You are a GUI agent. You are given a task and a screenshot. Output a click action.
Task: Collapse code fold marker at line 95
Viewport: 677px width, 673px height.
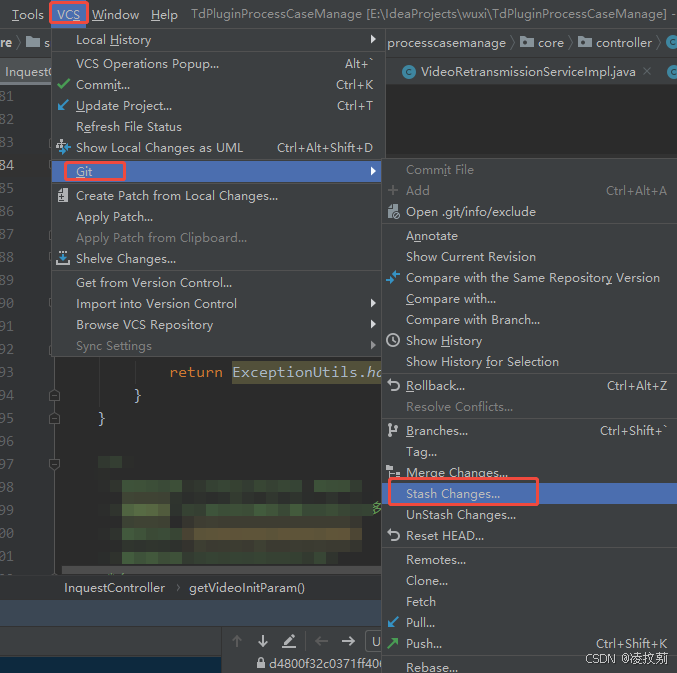[54, 417]
